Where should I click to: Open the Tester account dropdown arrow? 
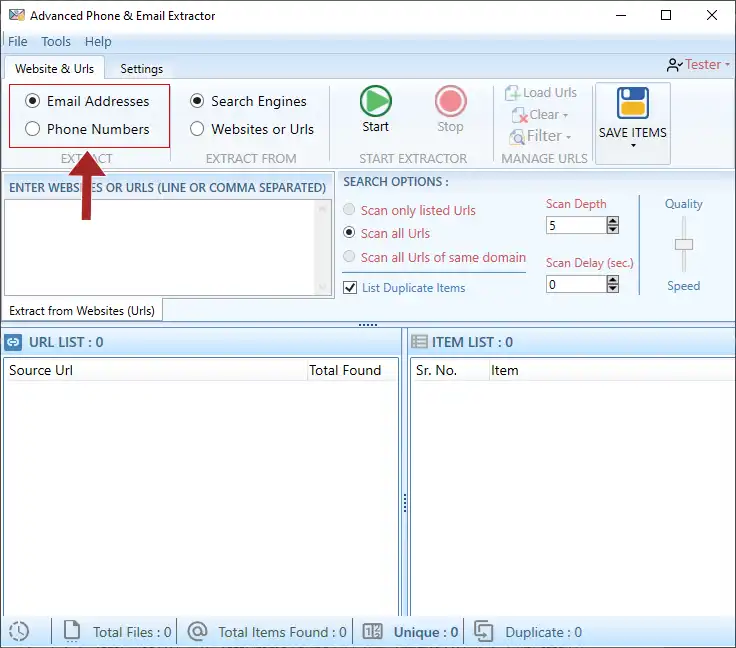[x=727, y=64]
